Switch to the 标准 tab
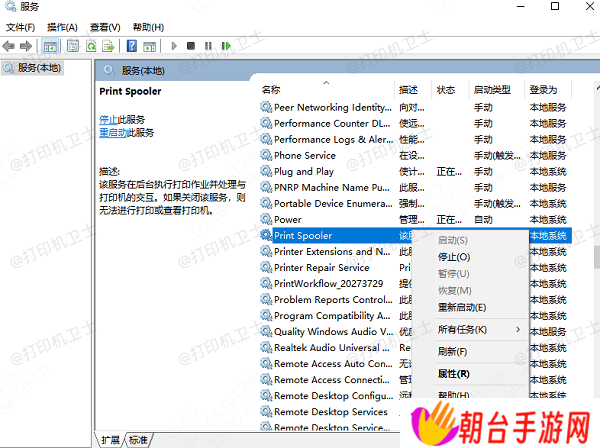 pos(138,440)
